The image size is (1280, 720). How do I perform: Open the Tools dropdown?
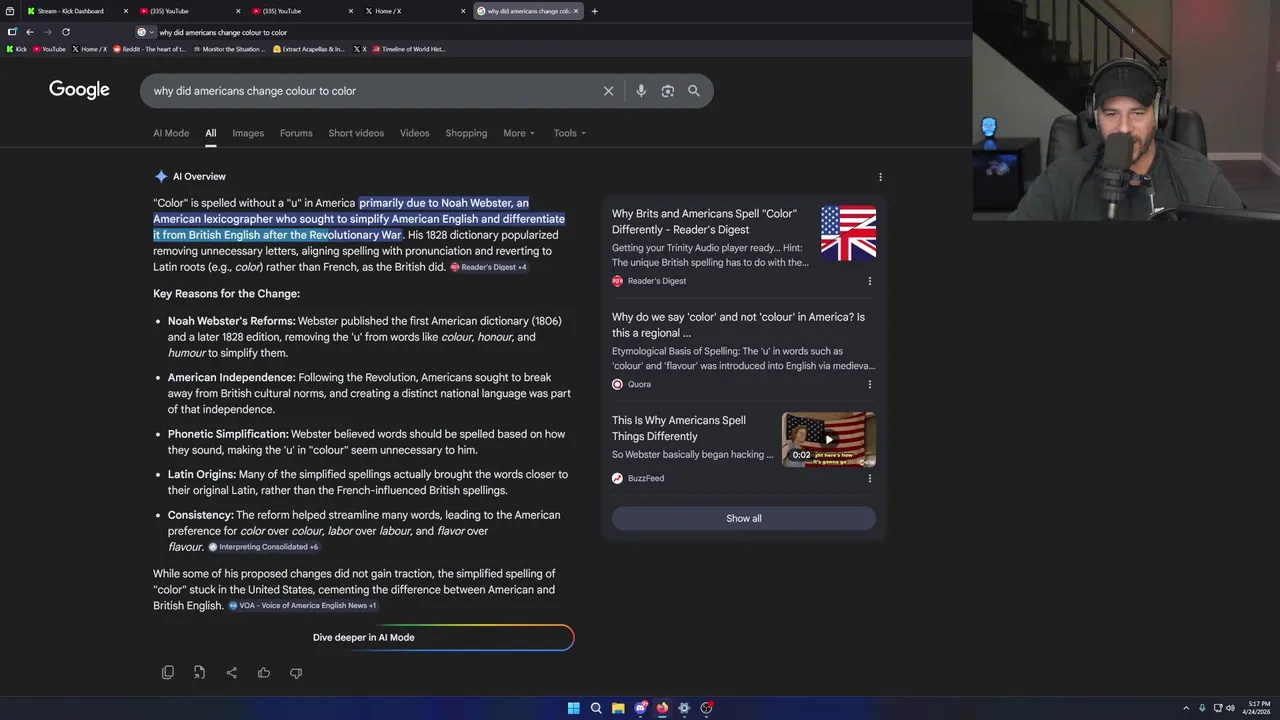pos(570,133)
